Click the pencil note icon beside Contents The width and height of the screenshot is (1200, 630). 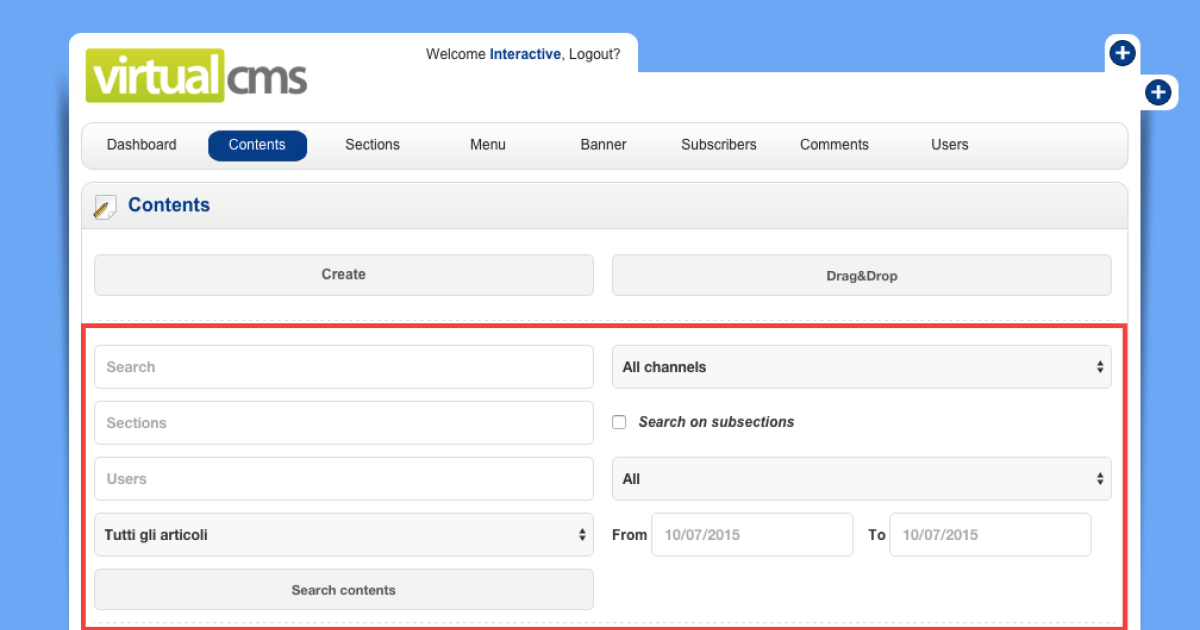[105, 206]
